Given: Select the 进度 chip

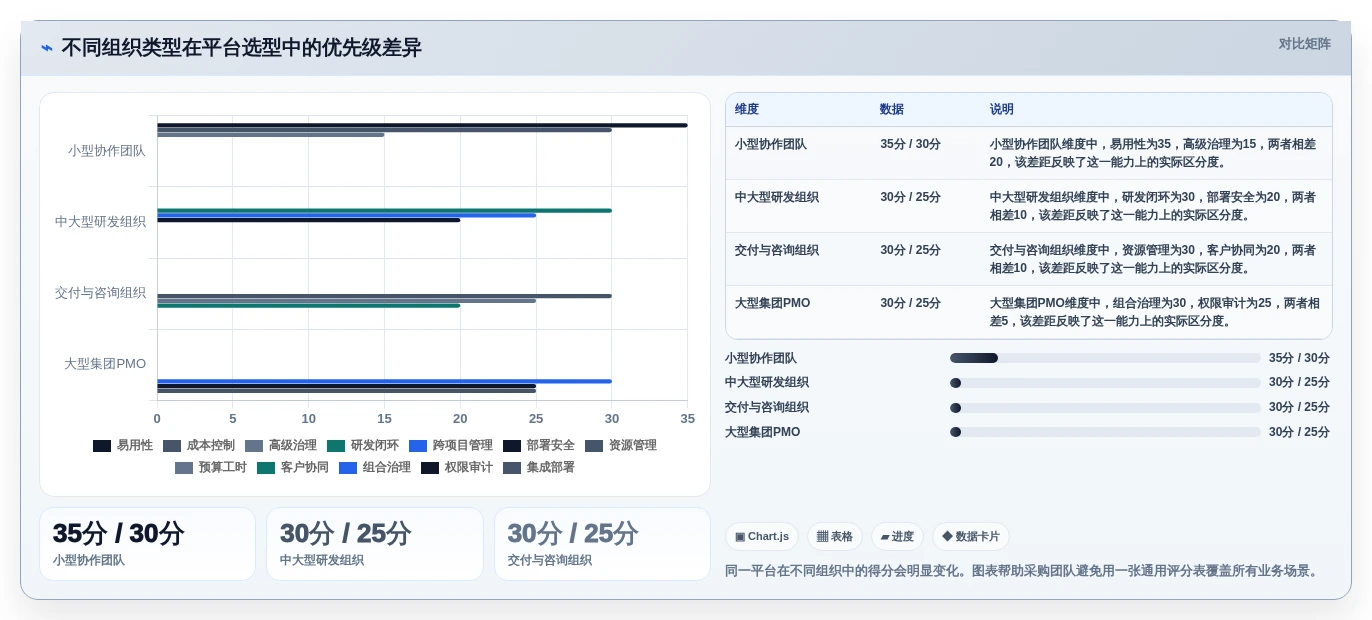Looking at the screenshot, I should 897,537.
